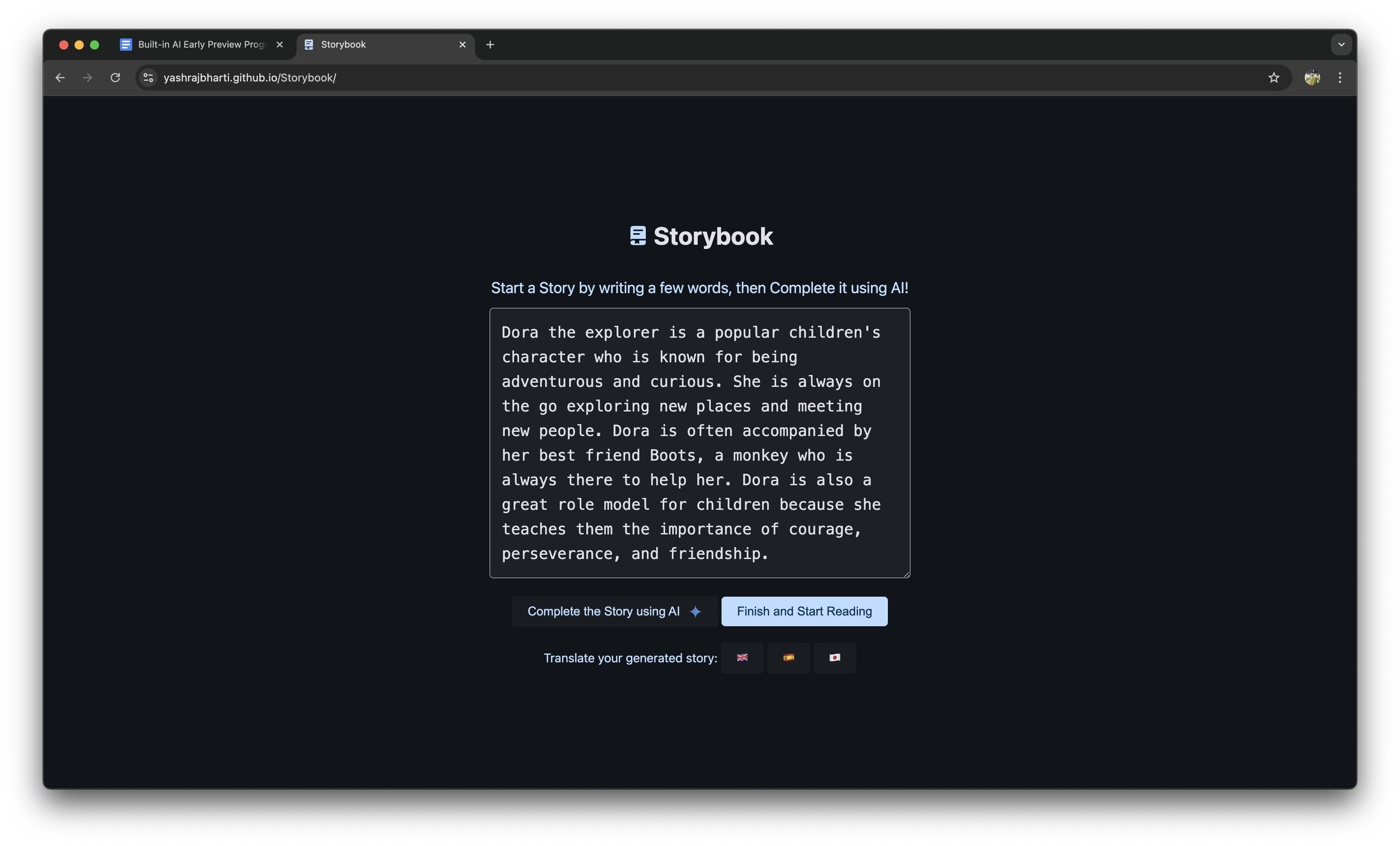Click the address bar URL
Viewport: 1400px width, 846px height.
point(250,78)
